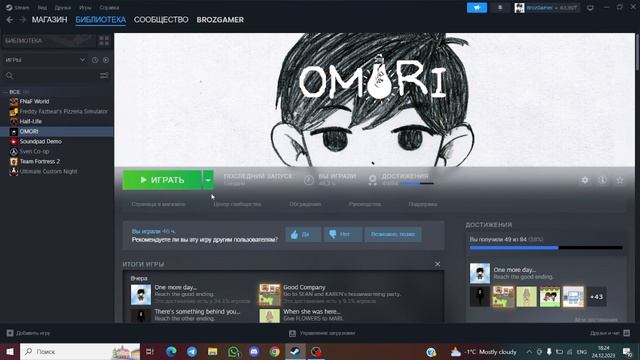
Task: Go back with the left arrow
Action: tap(10, 20)
